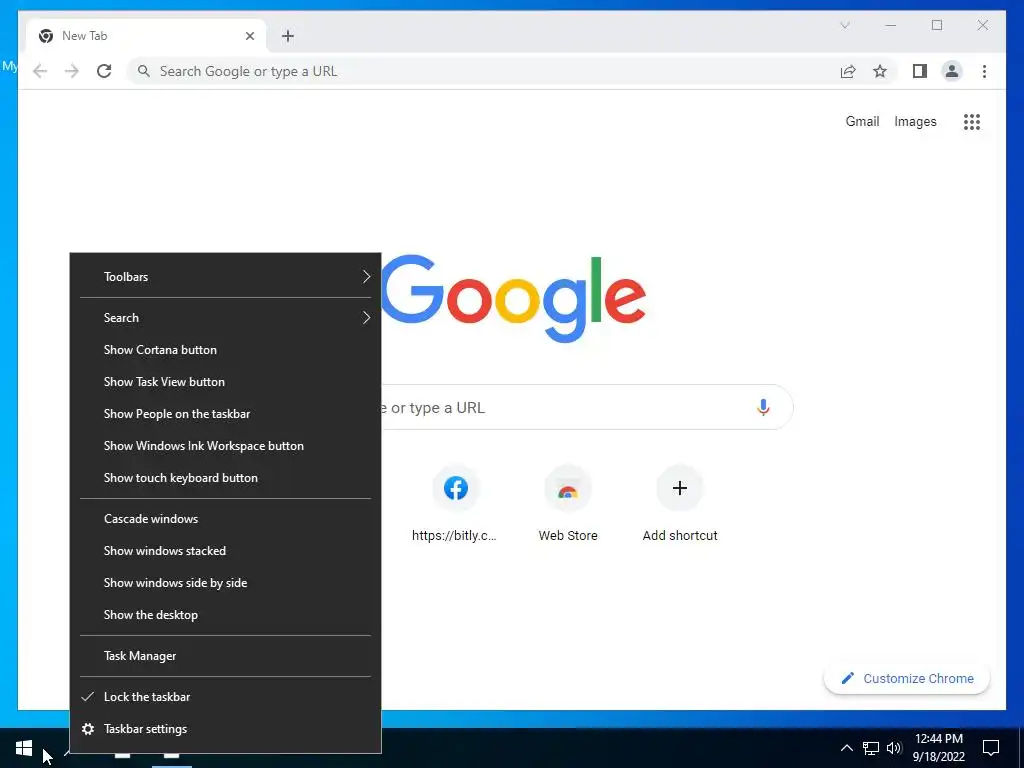
Task: Open the Gmail link
Action: (862, 121)
